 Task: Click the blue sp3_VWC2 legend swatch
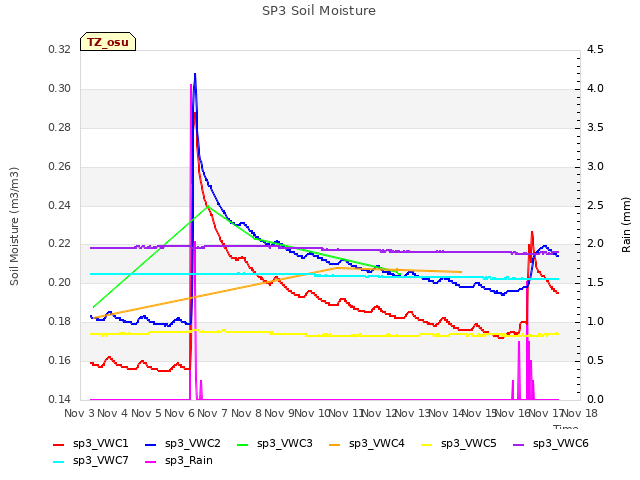pyautogui.click(x=151, y=445)
